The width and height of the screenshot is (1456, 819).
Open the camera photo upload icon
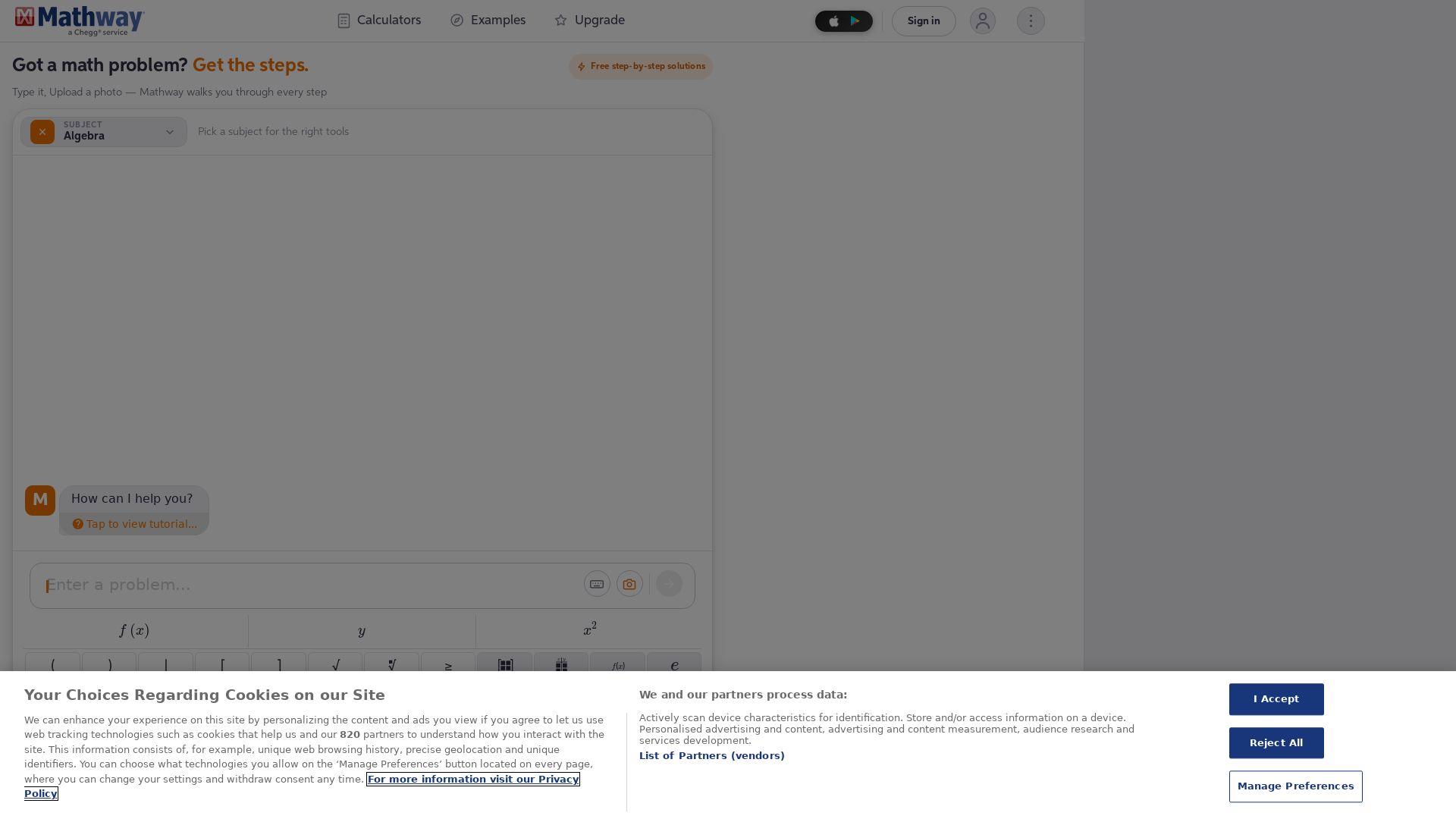point(629,584)
